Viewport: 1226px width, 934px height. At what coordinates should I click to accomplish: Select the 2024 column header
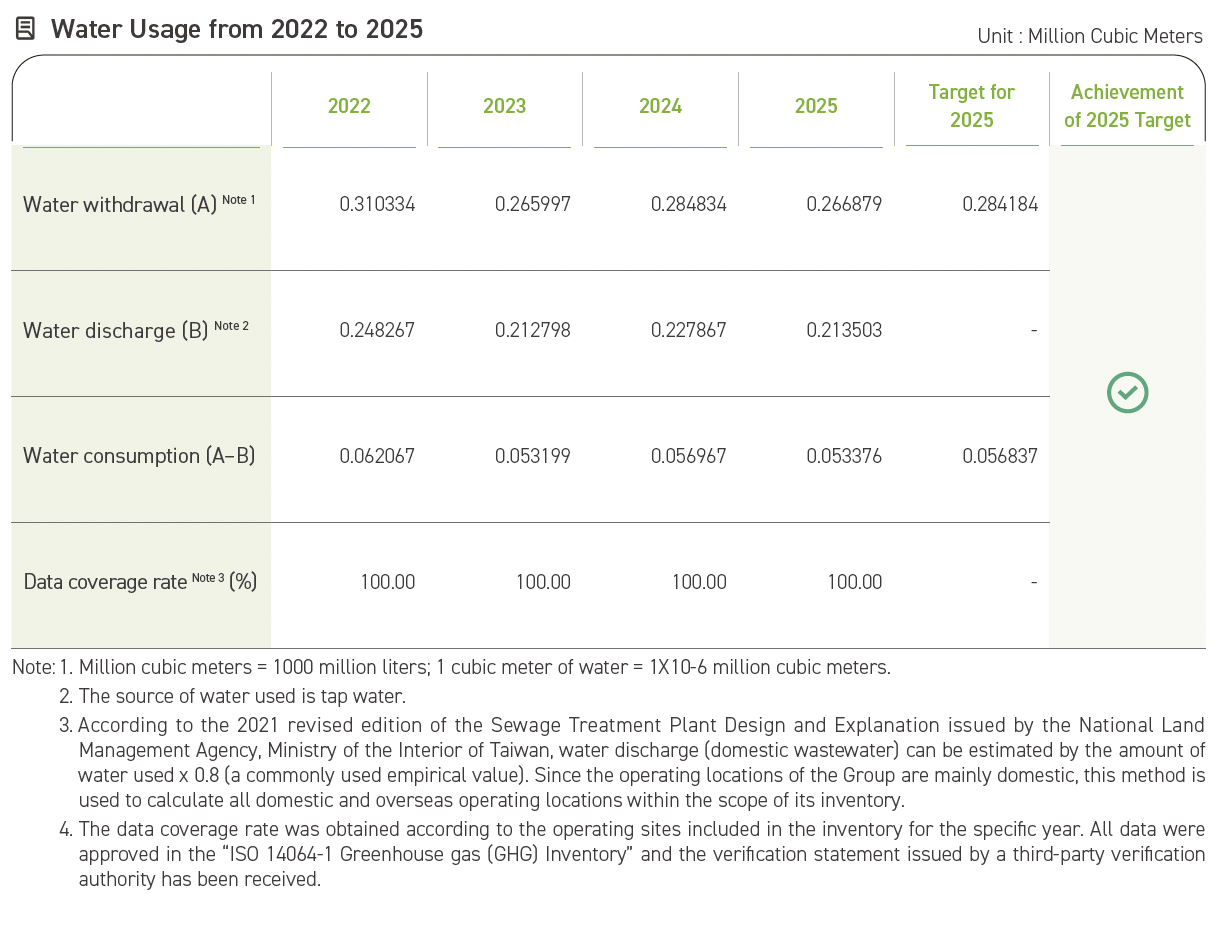pyautogui.click(x=660, y=106)
